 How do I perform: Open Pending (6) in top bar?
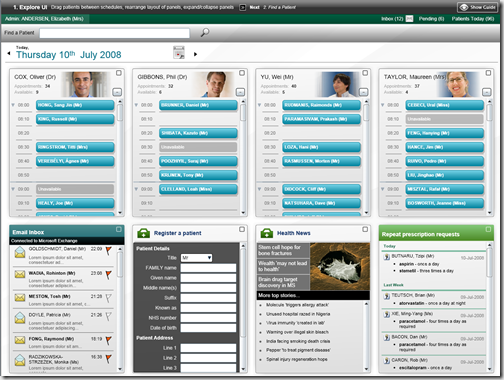point(431,19)
